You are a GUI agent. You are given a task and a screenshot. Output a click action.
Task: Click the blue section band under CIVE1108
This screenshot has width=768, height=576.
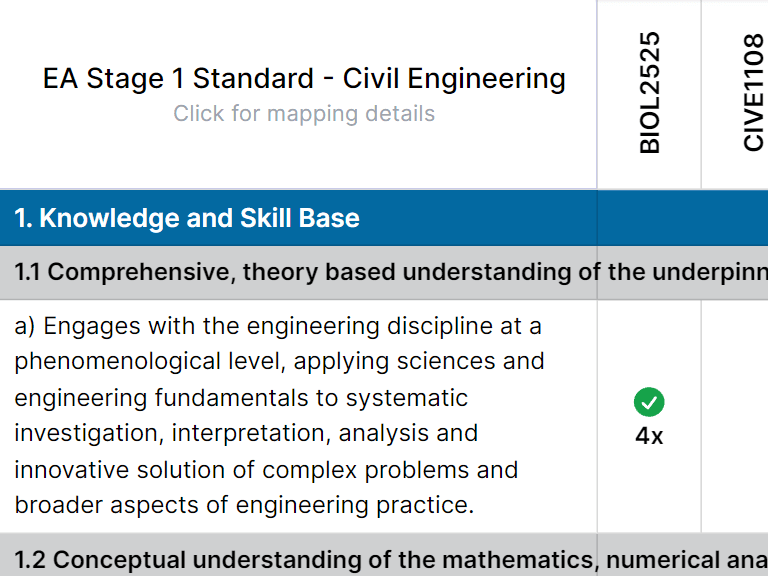[x=735, y=218]
